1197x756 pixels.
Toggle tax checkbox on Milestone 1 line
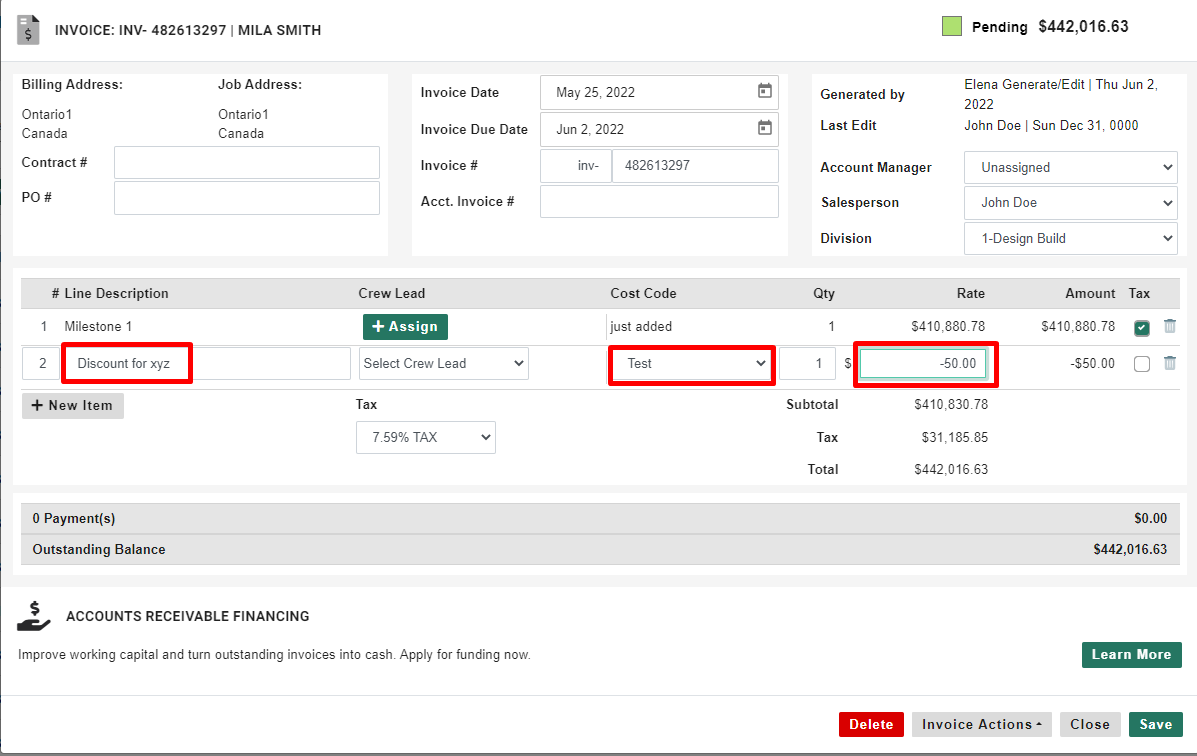pos(1141,326)
